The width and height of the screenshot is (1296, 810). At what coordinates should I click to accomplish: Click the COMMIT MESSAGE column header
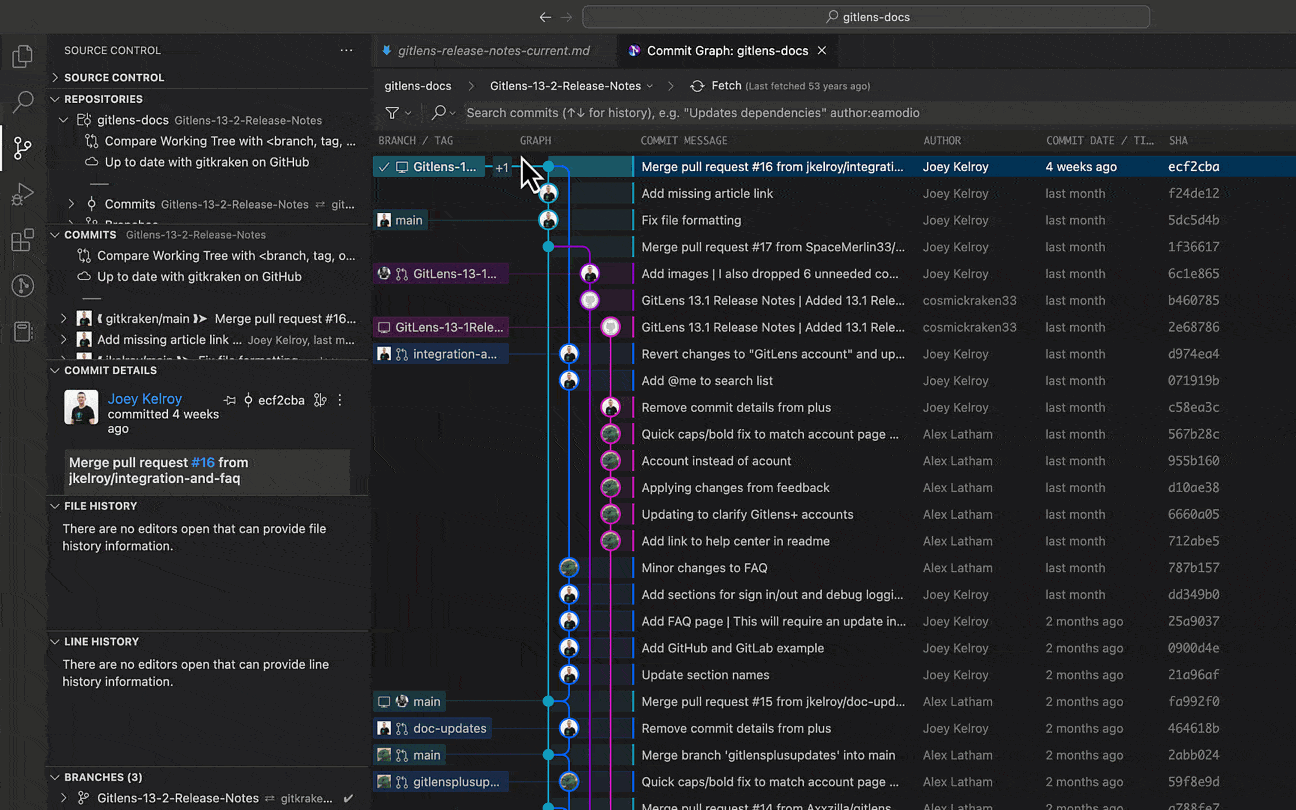[x=684, y=141]
